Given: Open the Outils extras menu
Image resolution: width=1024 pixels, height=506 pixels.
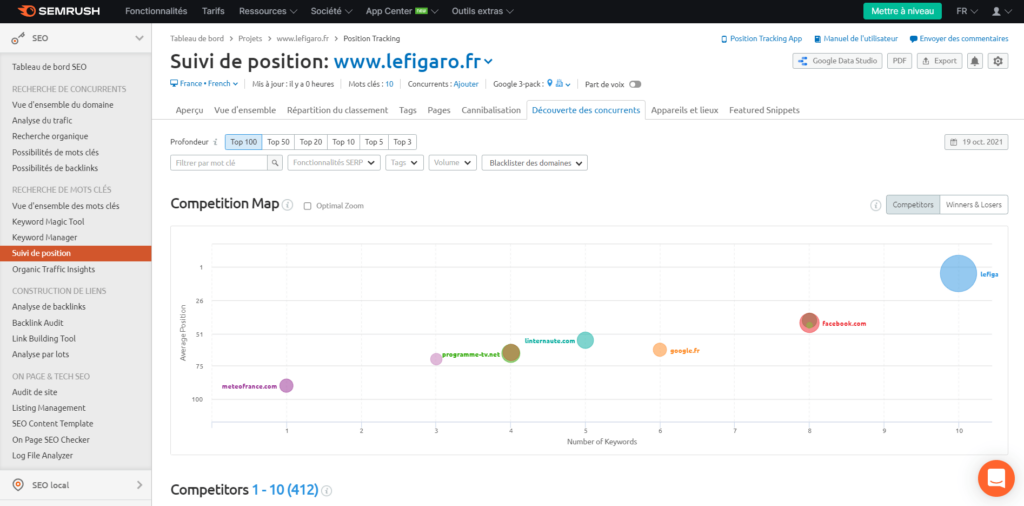Looking at the screenshot, I should tap(482, 11).
